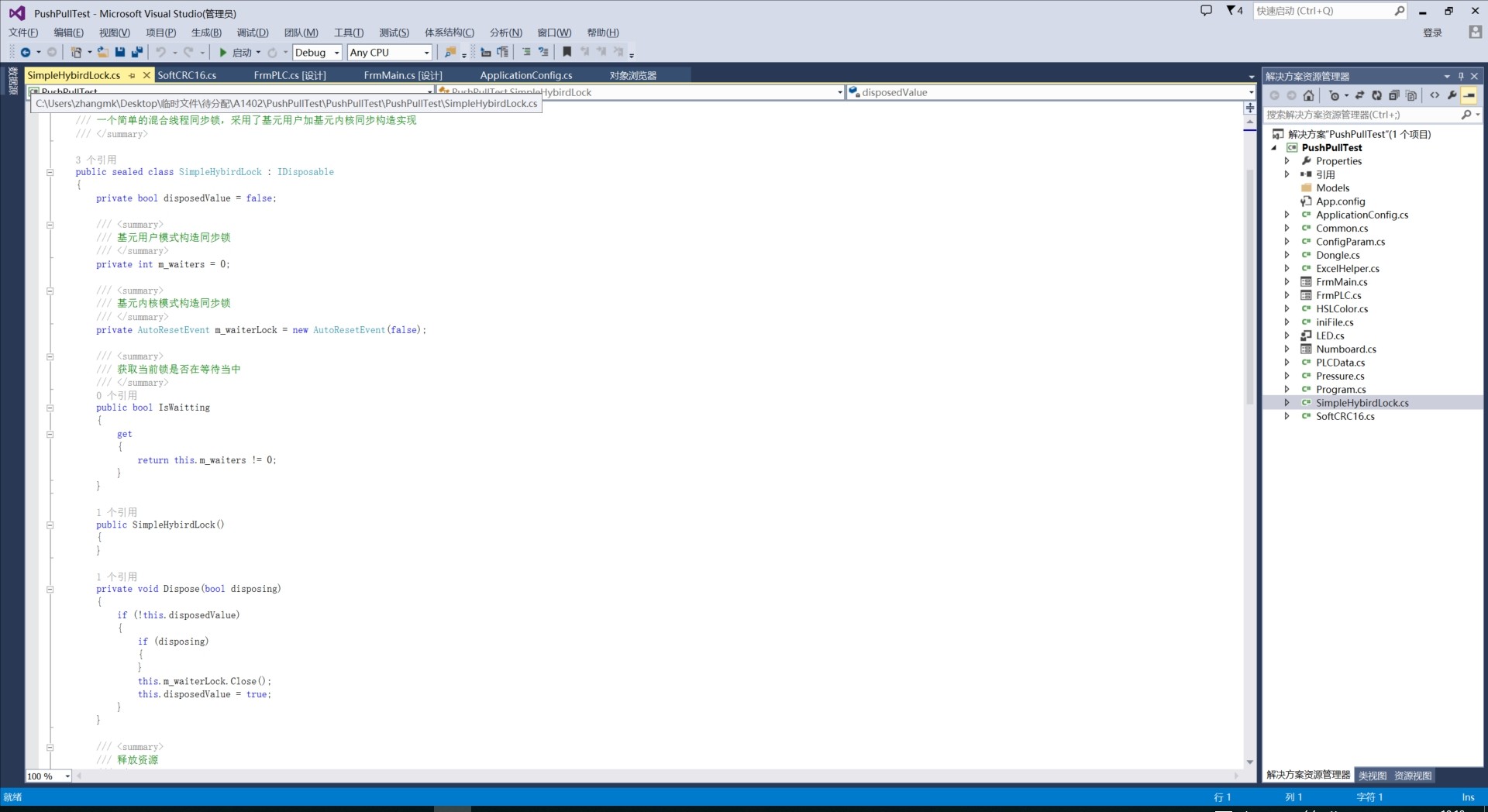1488x812 pixels.
Task: Select App.config in the solution tree
Action: 1341,201
